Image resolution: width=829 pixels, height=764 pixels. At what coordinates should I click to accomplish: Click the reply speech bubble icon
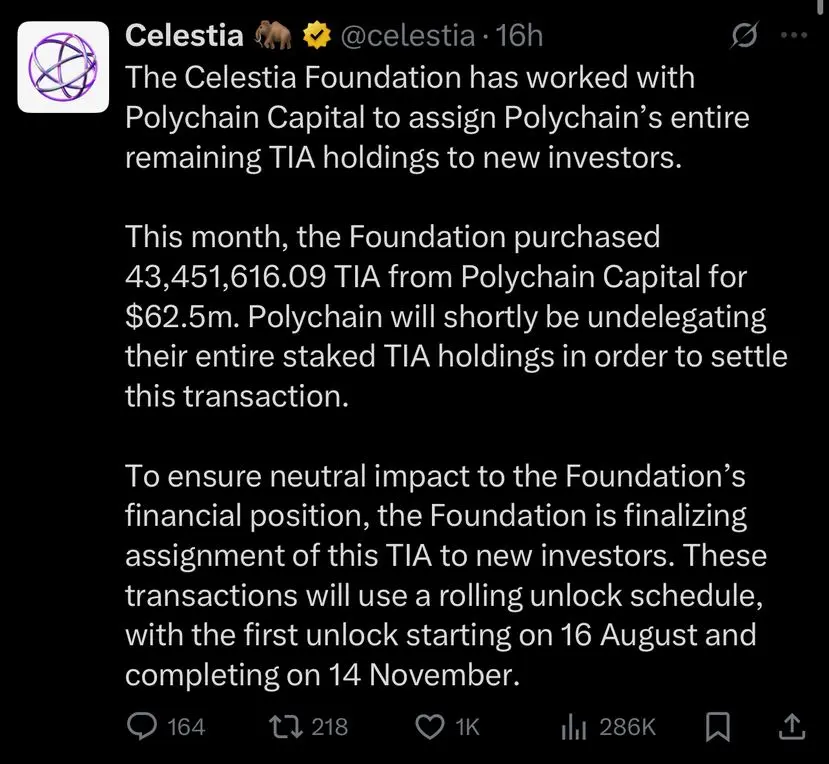[x=142, y=726]
